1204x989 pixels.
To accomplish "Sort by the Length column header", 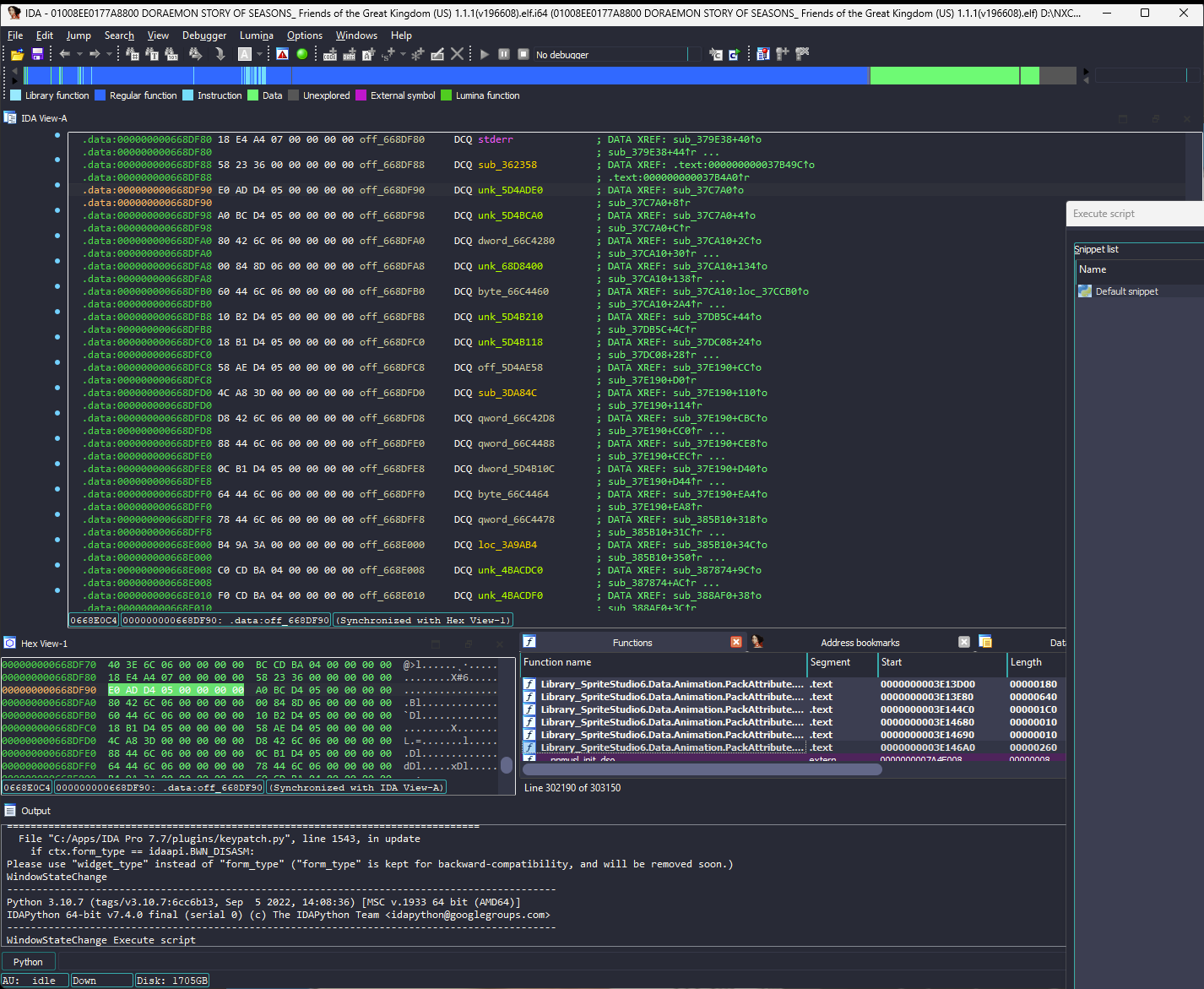I will pyautogui.click(x=1036, y=662).
